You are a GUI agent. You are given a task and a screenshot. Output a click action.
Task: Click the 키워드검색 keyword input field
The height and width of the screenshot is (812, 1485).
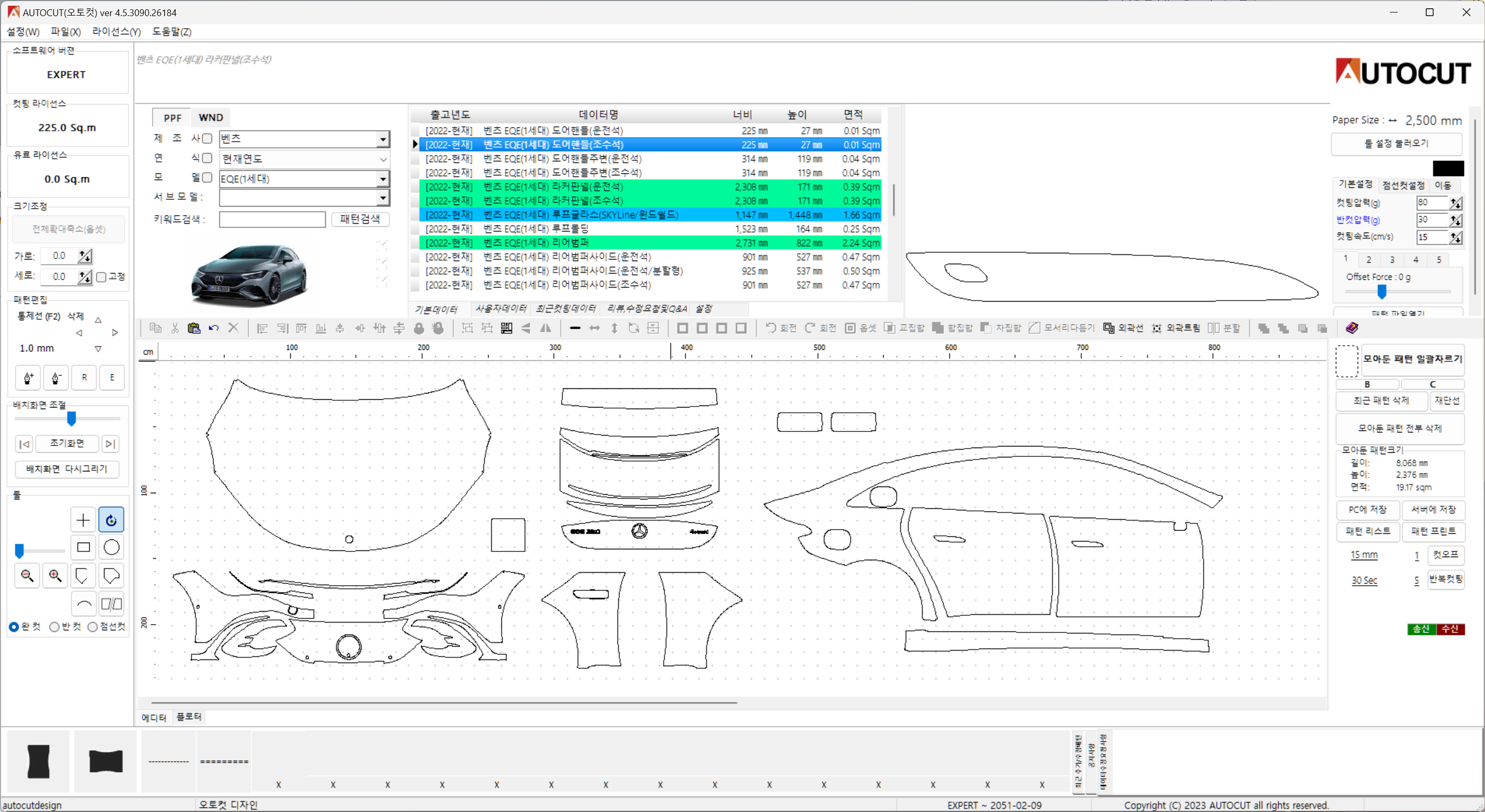[x=272, y=220]
